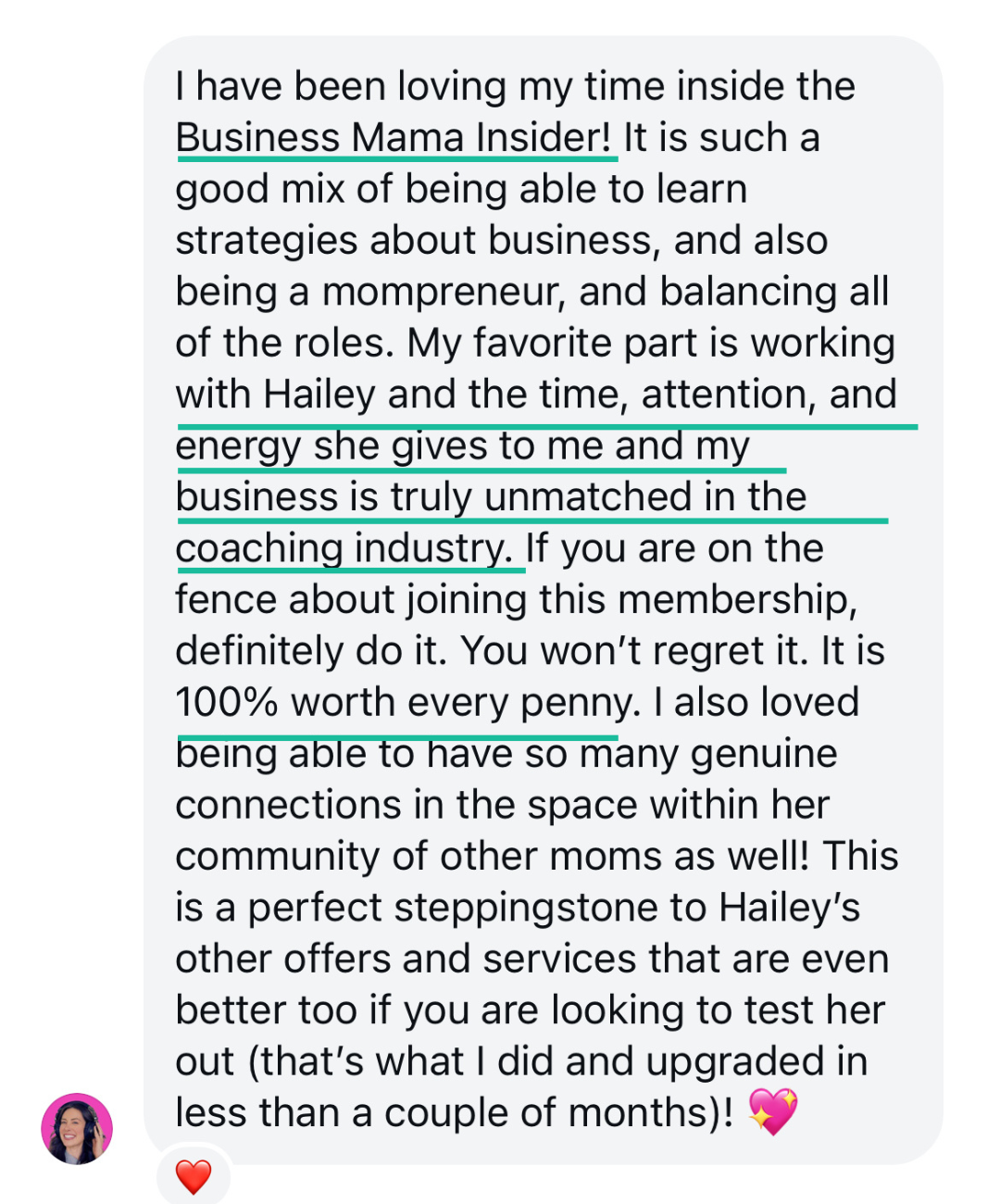This screenshot has width=1000, height=1204.
Task: Click the underlined "Business Mama Insider!" text
Action: pyautogui.click(x=394, y=138)
